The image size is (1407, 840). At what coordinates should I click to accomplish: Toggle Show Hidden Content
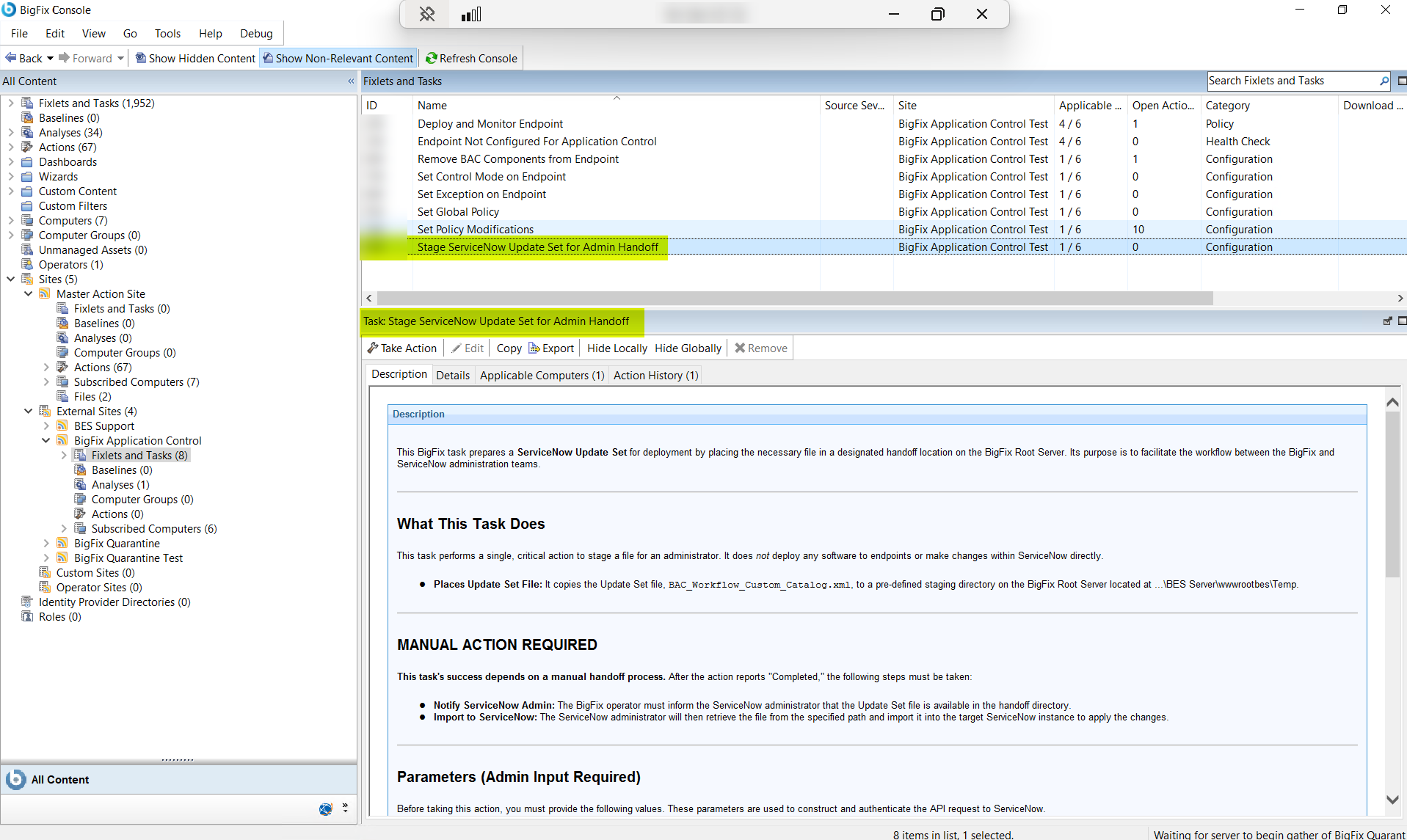(196, 58)
